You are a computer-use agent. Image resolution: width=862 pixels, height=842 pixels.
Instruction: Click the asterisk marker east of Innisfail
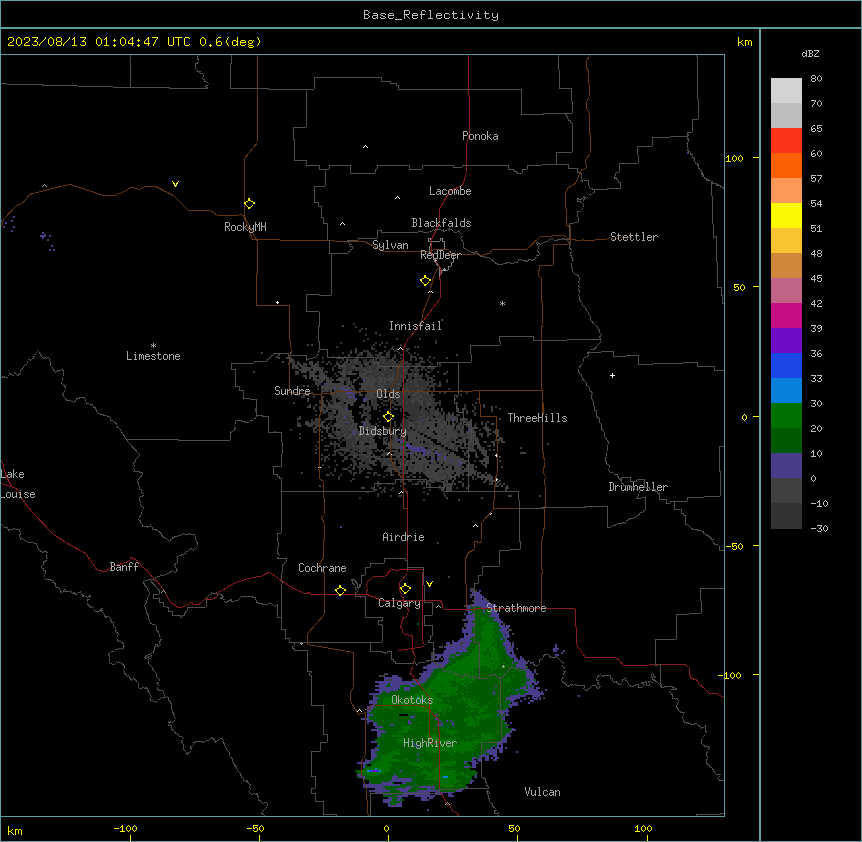click(x=502, y=303)
